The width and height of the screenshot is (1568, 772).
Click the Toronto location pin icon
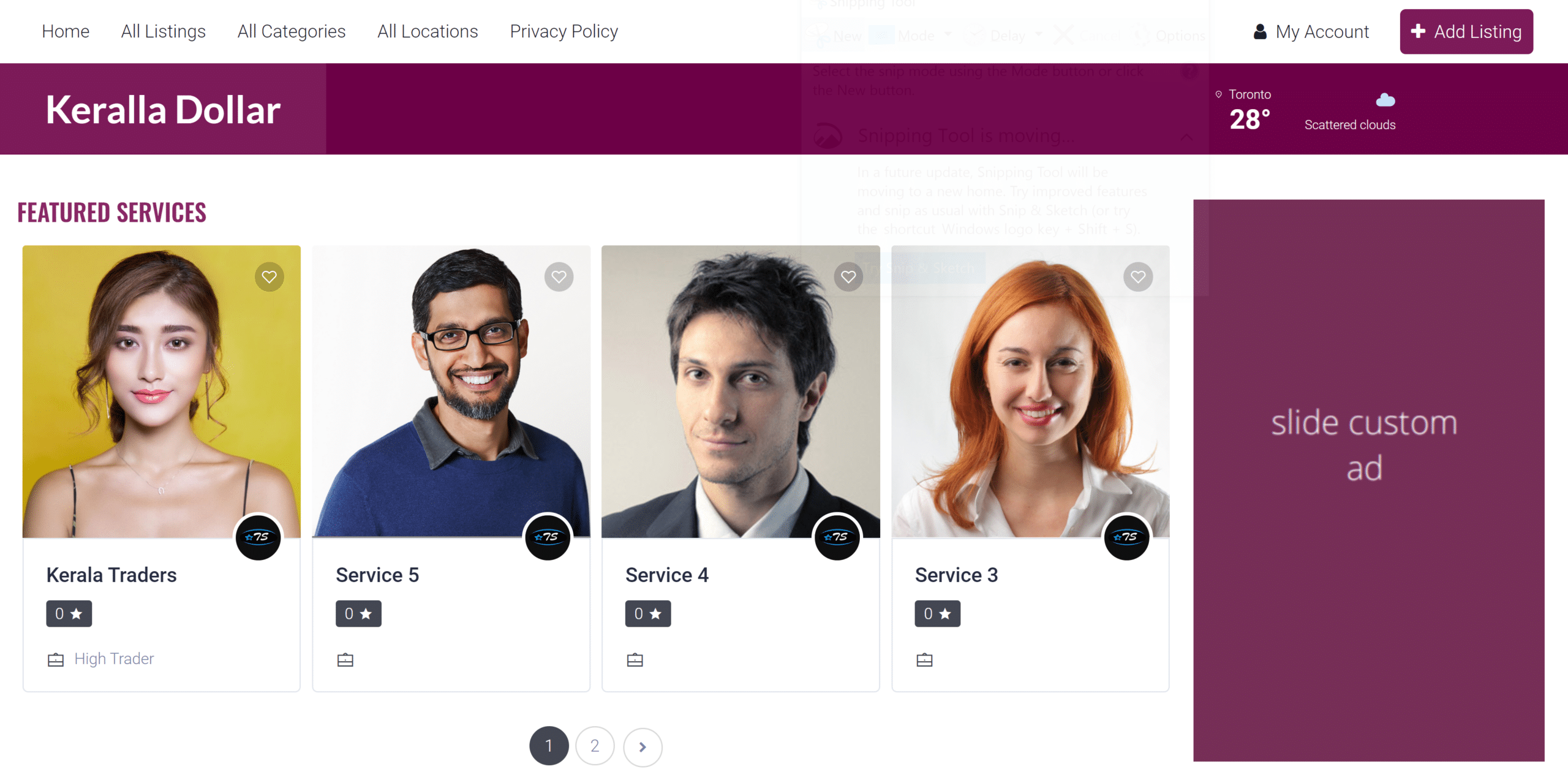click(1219, 94)
